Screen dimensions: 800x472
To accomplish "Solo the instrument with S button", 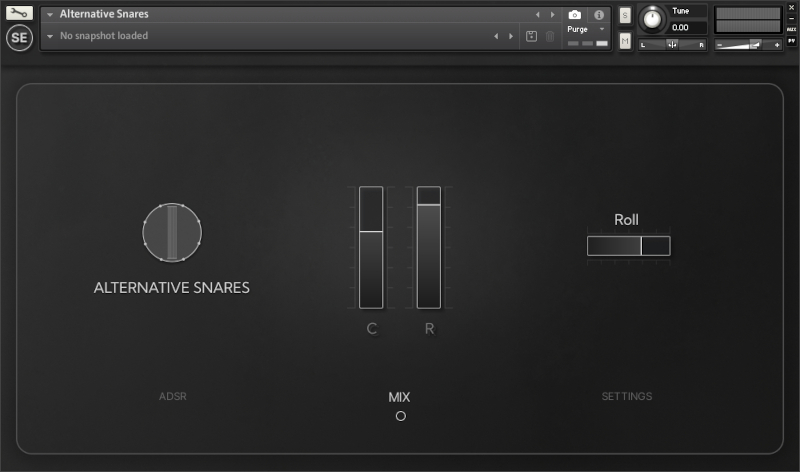I will (x=625, y=15).
